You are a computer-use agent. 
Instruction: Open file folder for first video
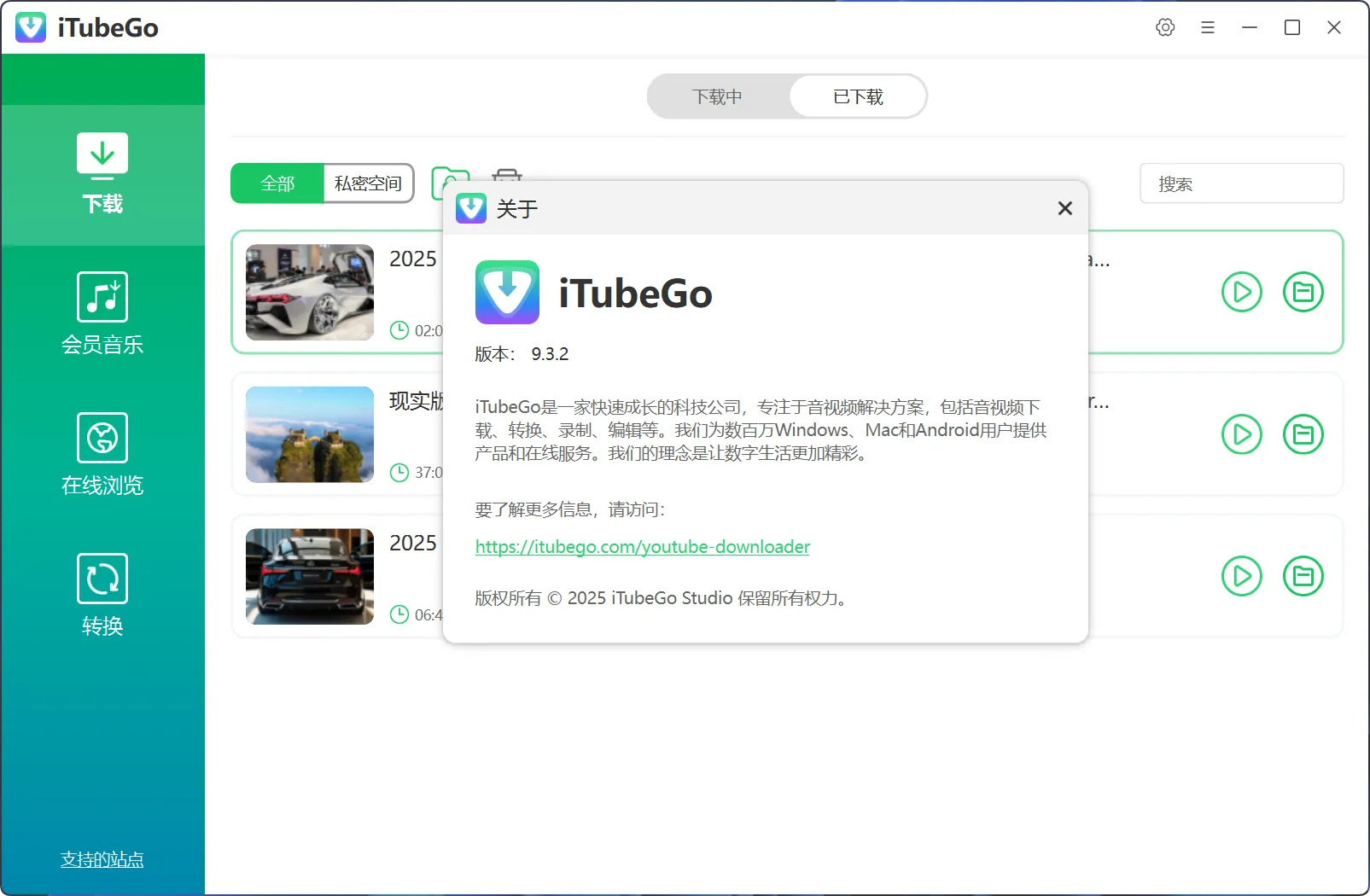[x=1303, y=292]
